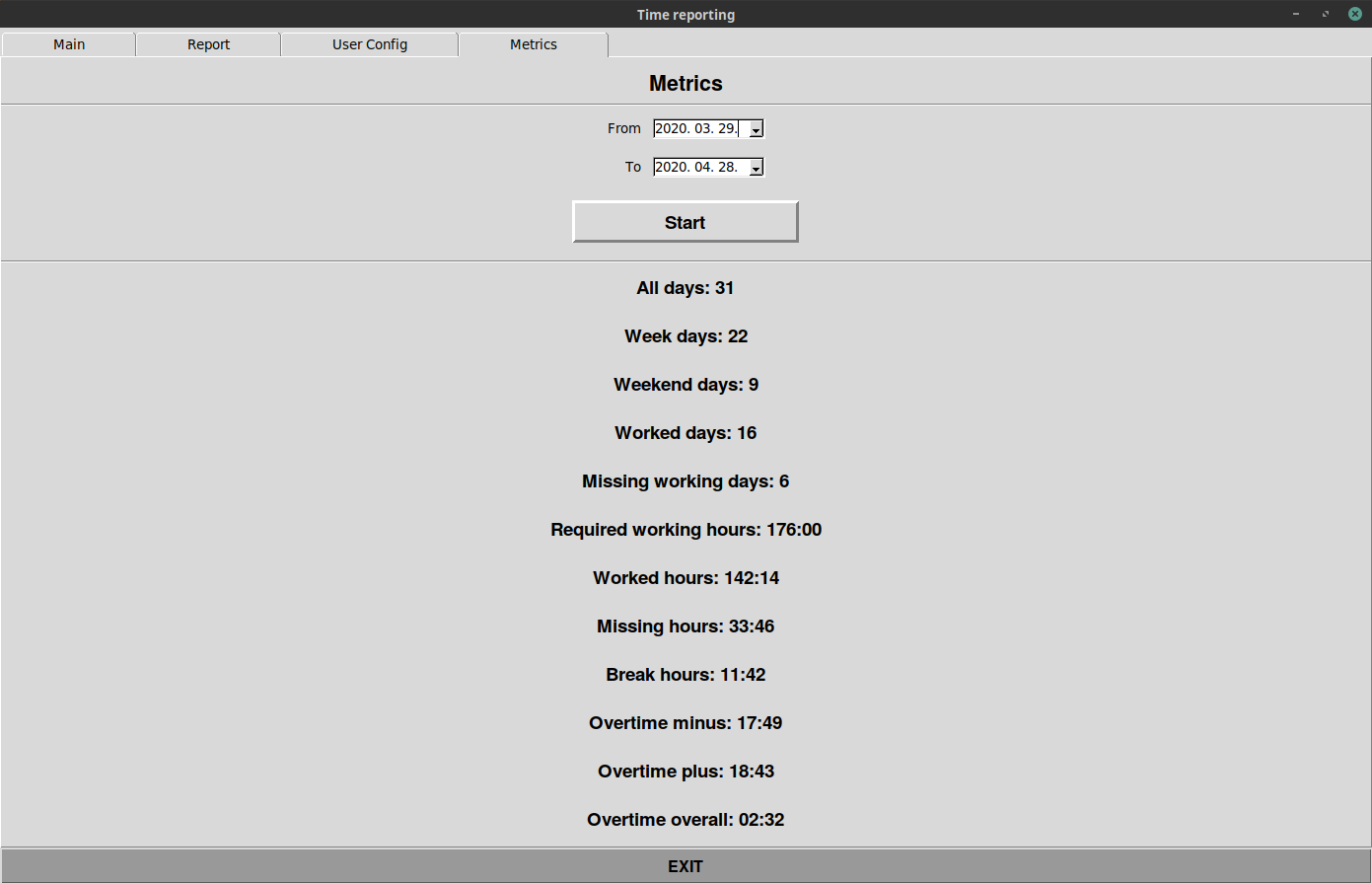Select the 'Week days: 22' text

[686, 336]
